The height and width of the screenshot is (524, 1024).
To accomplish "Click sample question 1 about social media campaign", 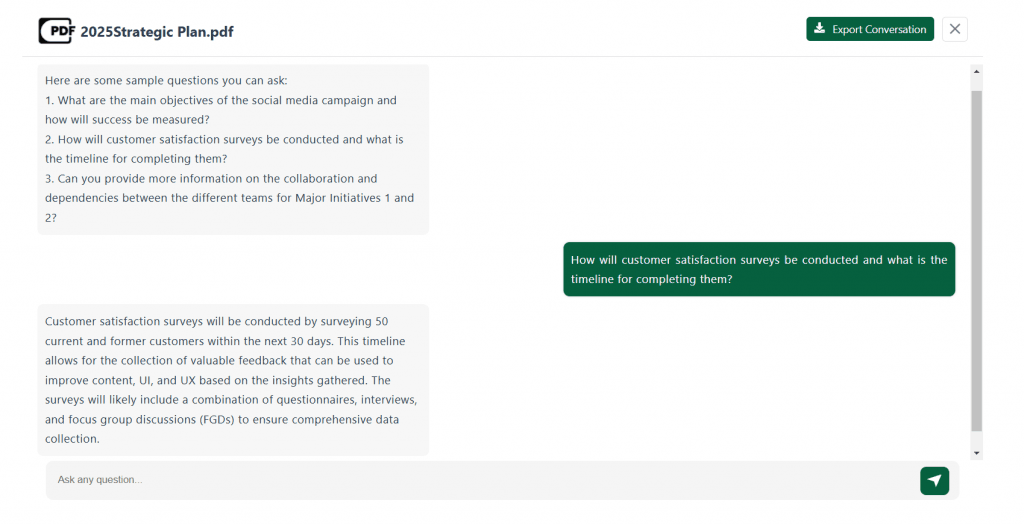I will 221,110.
